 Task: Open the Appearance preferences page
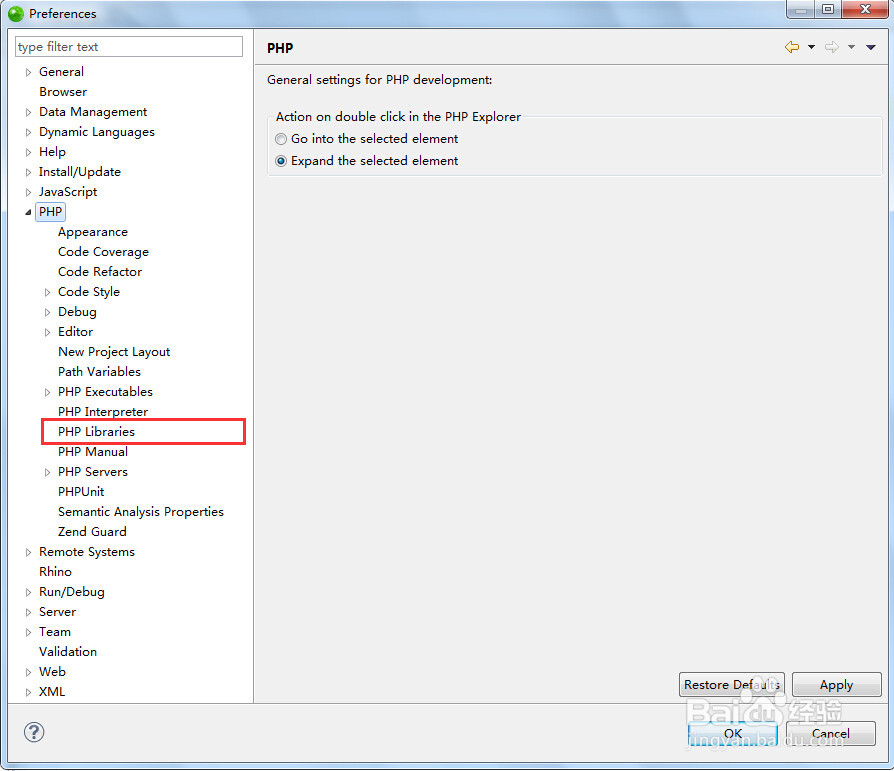[93, 232]
